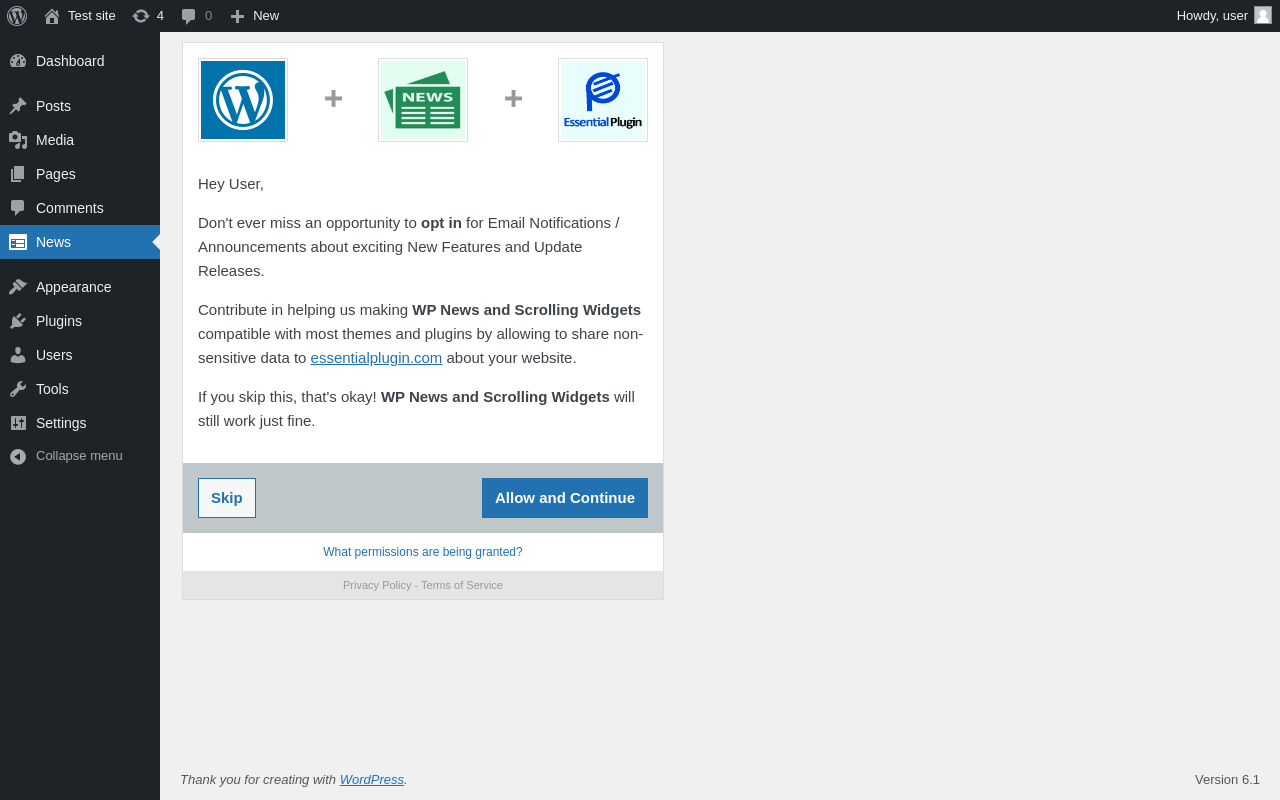This screenshot has height=800, width=1280.
Task: Click Allow and Continue button
Action: (565, 498)
